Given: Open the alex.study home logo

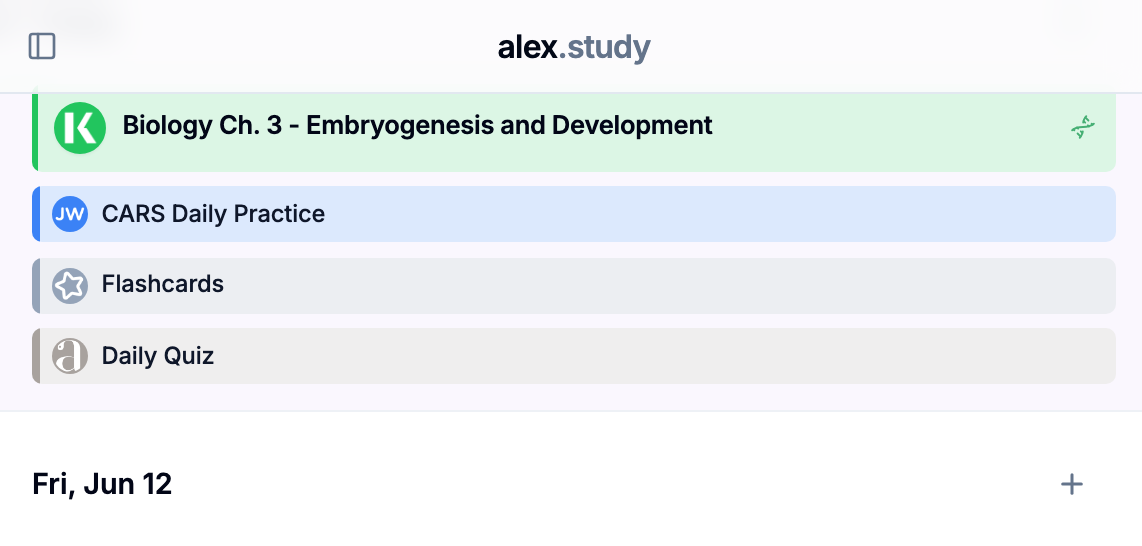Looking at the screenshot, I should click(x=574, y=47).
